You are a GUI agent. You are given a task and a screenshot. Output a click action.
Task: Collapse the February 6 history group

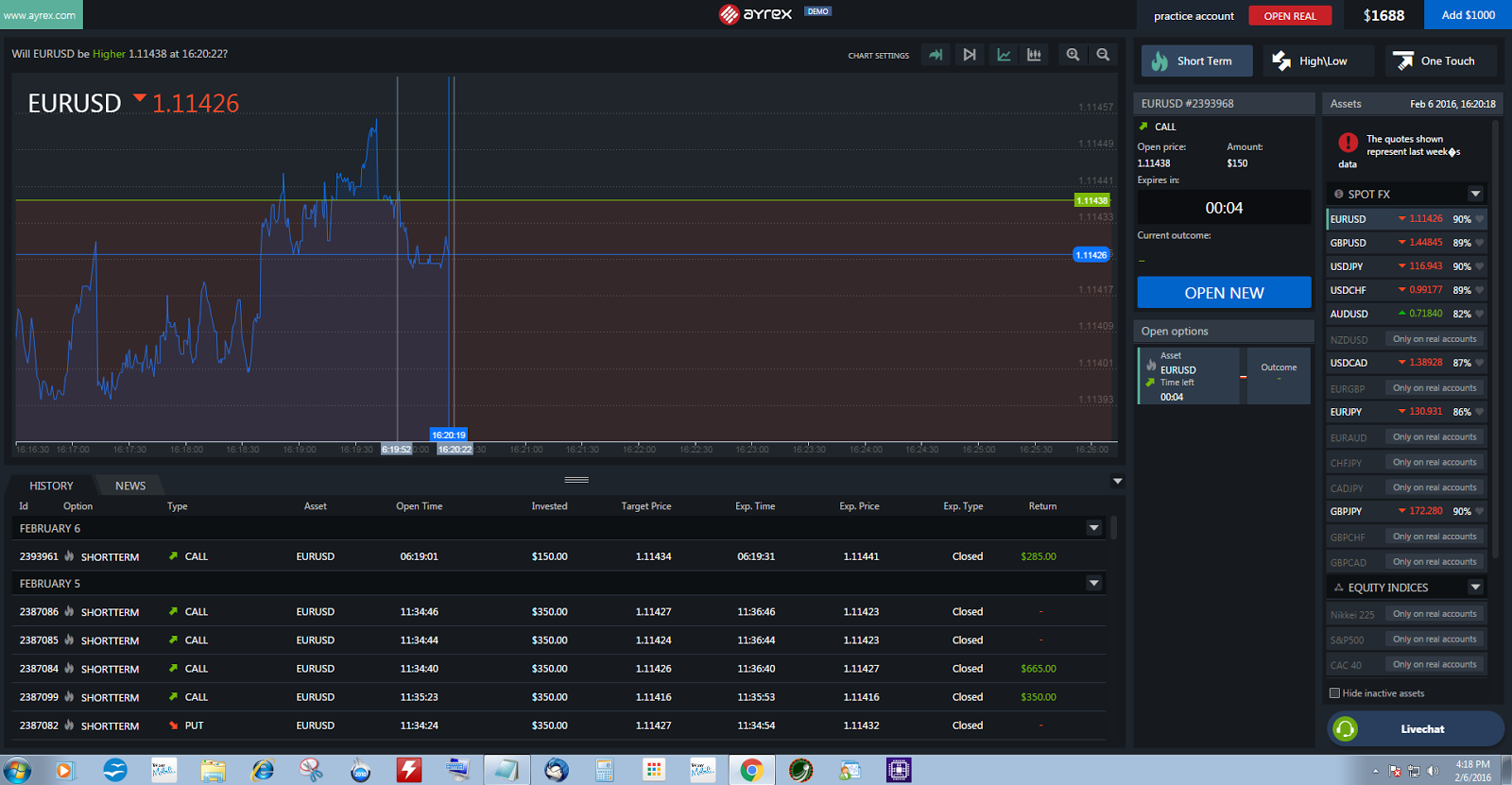pos(1094,528)
